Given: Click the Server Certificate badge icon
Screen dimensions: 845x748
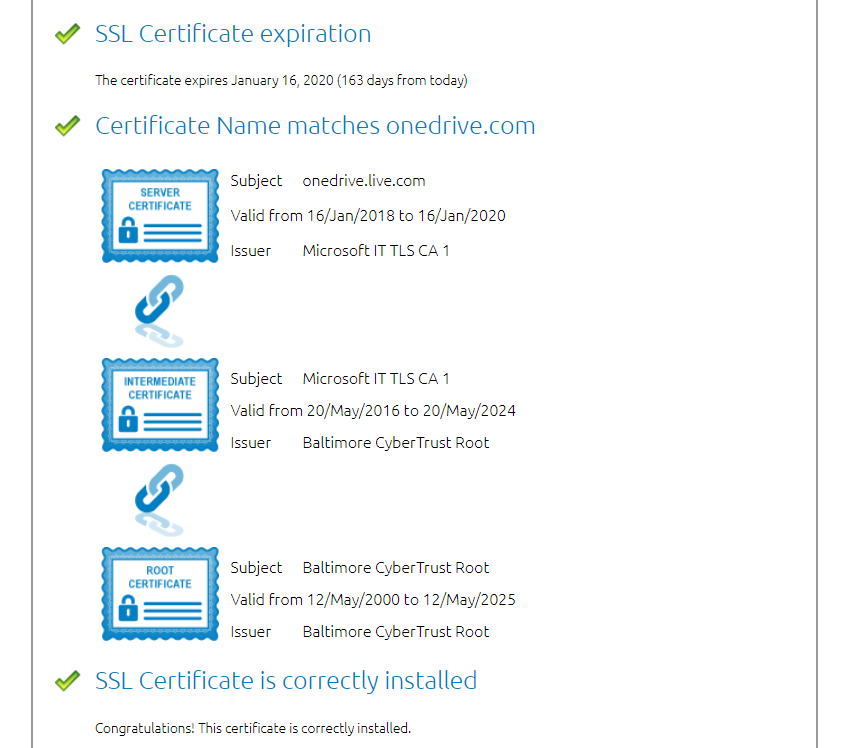Looking at the screenshot, I should [160, 216].
